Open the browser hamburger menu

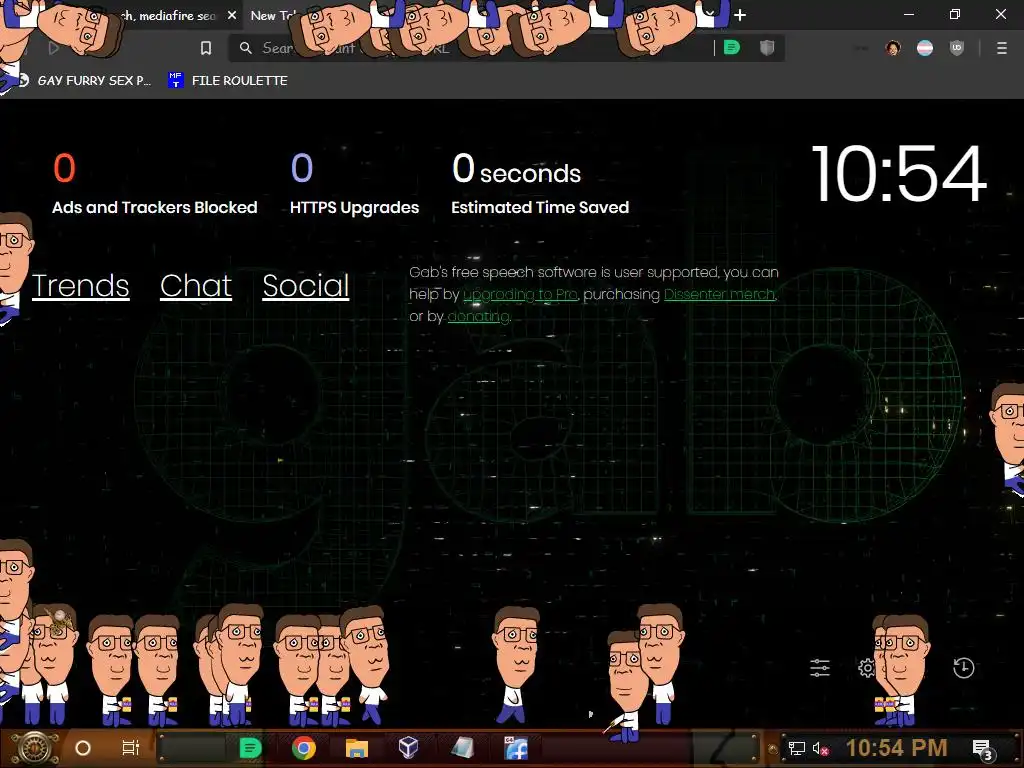point(1002,48)
